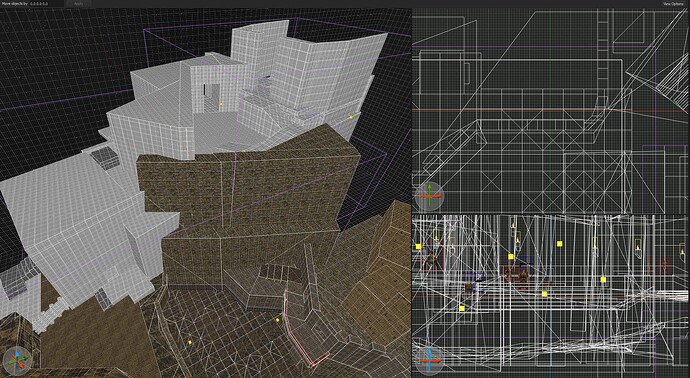Select the upper yellow entity on the brick floor
This screenshot has height=378, width=690.
277,320
